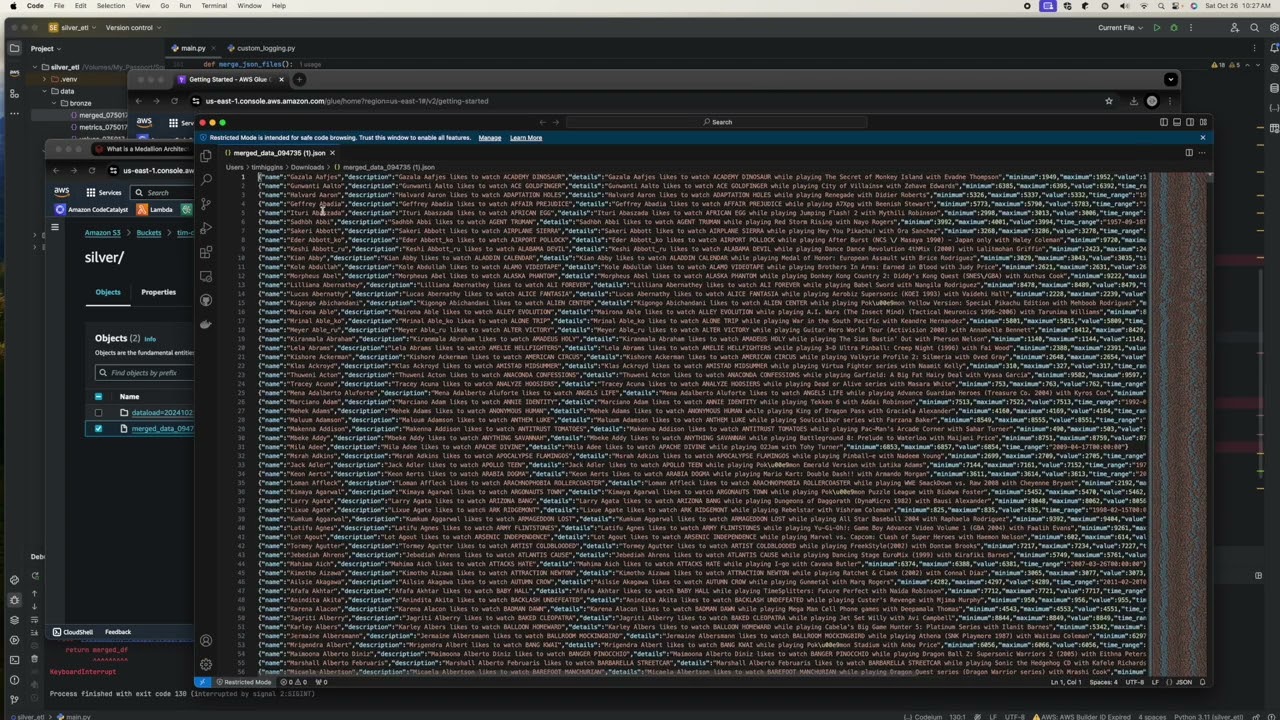Click Feedback in AWS console footer
The height and width of the screenshot is (720, 1280).
(x=118, y=632)
